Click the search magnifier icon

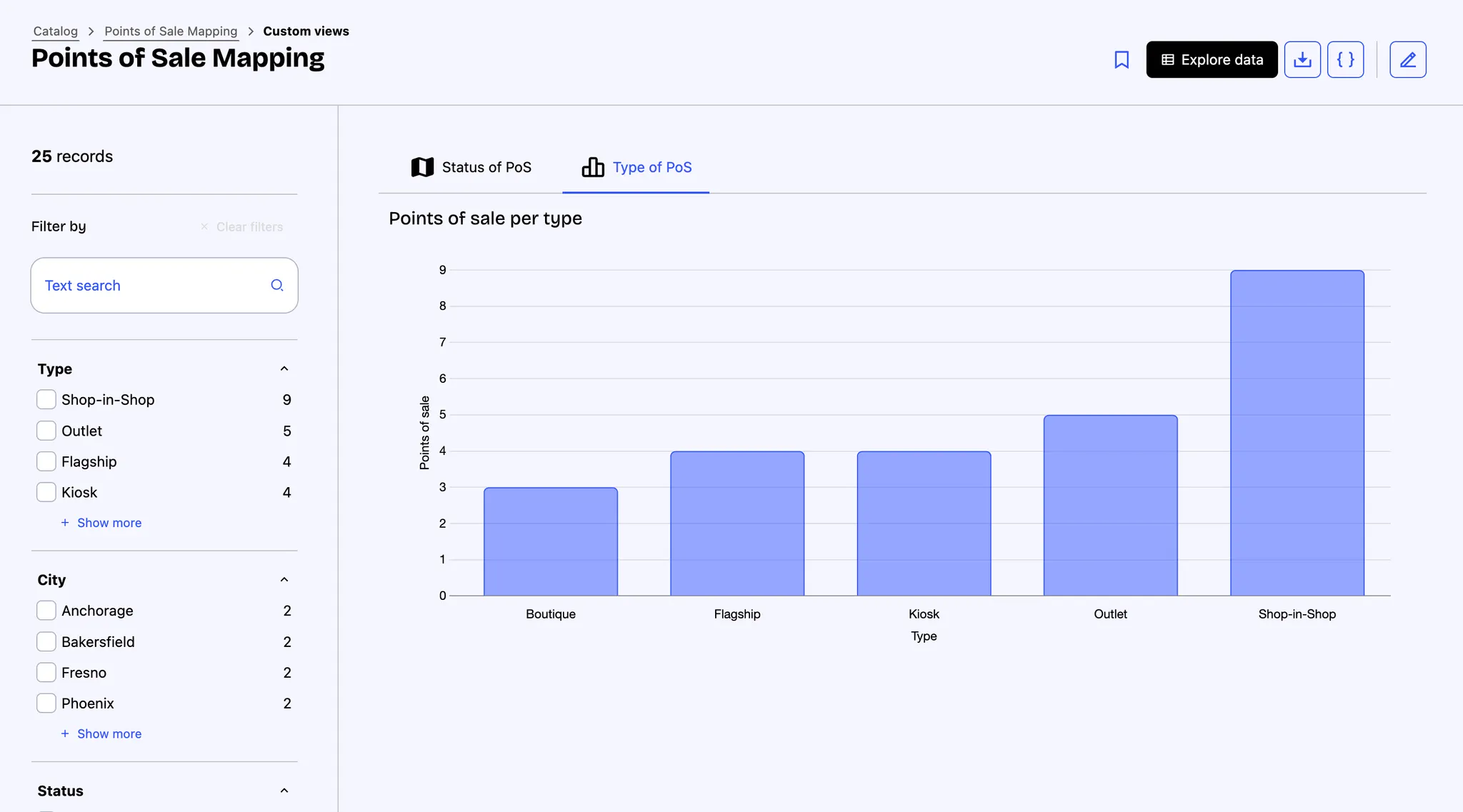point(277,286)
